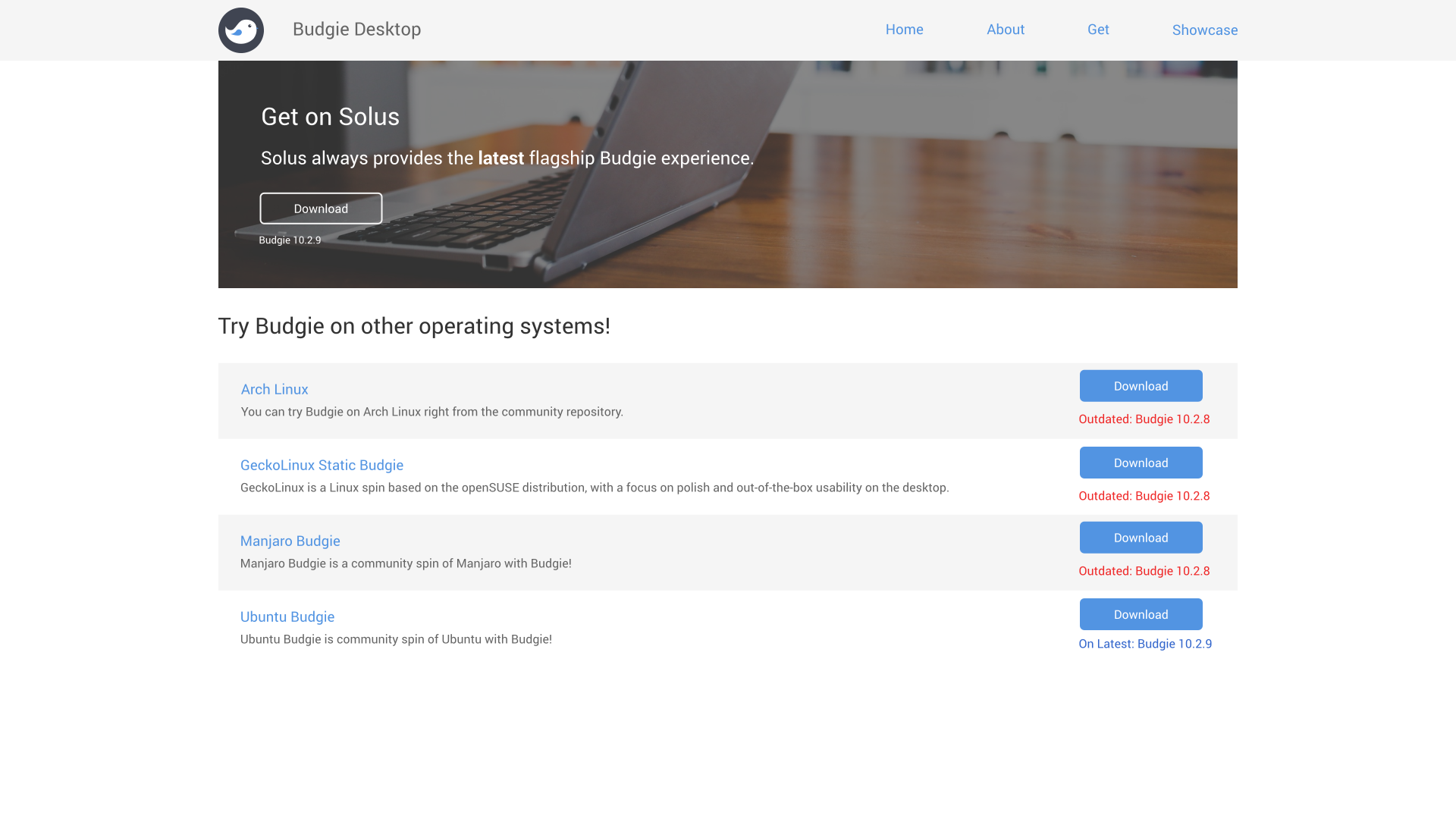Image resolution: width=1456 pixels, height=819 pixels.
Task: Open the Arch Linux link
Action: 275,389
